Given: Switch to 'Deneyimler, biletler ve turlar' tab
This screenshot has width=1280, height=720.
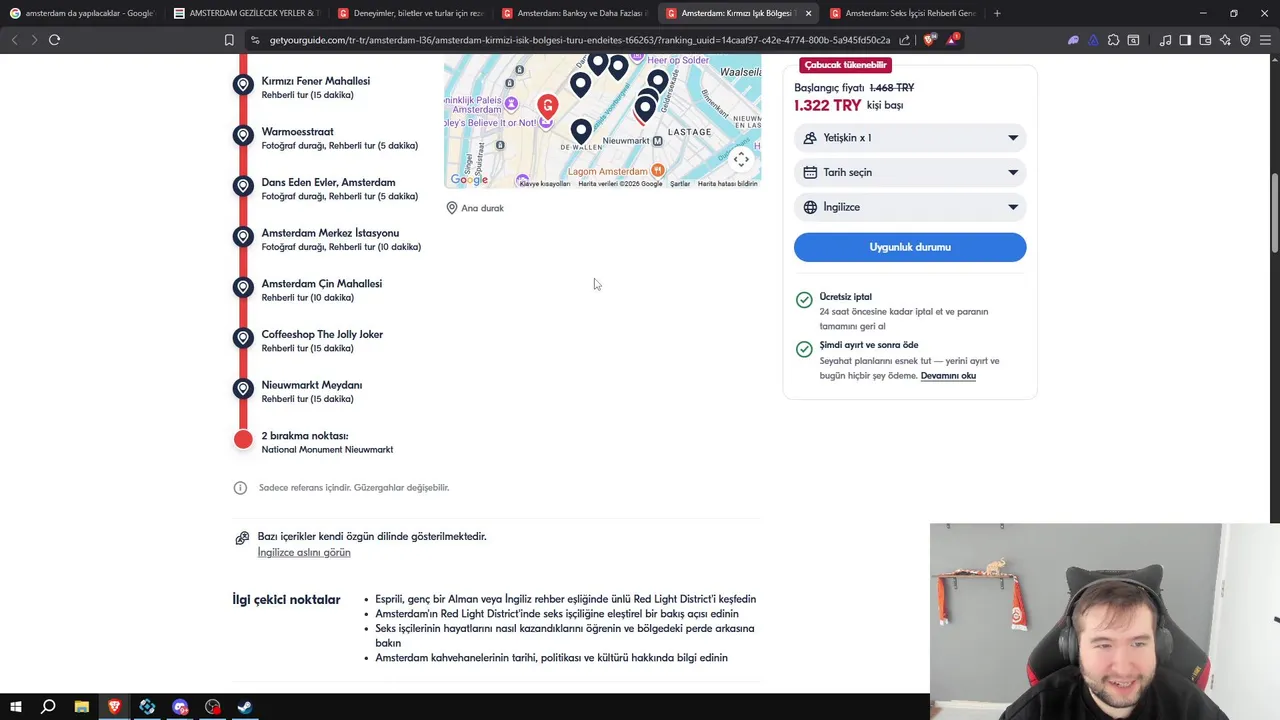Looking at the screenshot, I should (x=410, y=13).
